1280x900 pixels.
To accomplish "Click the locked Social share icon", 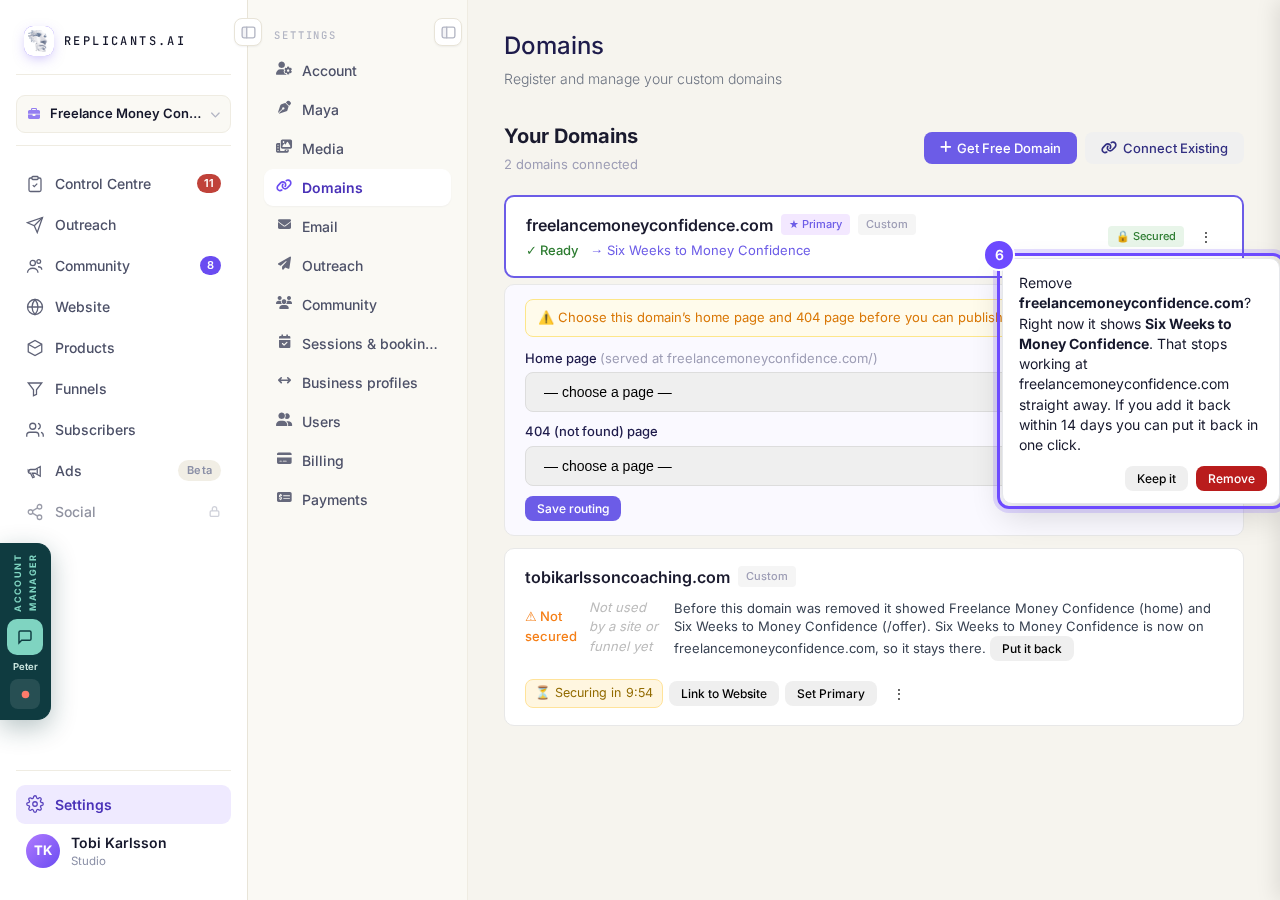I will click(x=35, y=512).
